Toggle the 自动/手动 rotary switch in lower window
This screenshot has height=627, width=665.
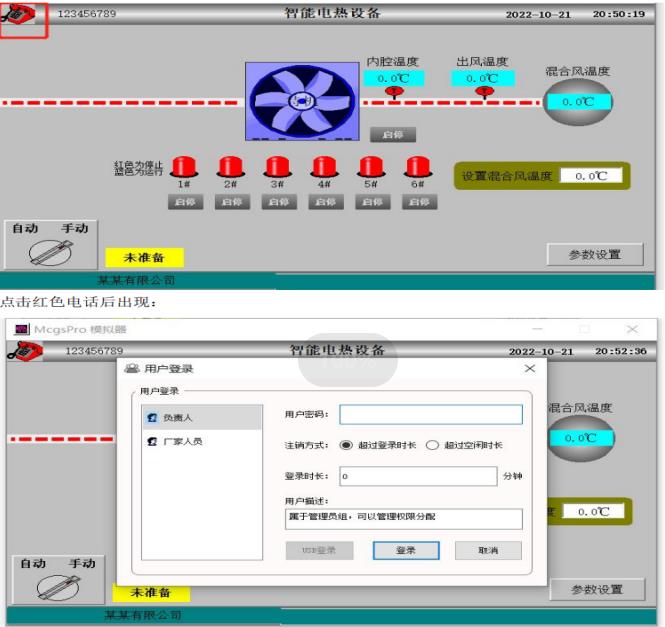point(58,588)
